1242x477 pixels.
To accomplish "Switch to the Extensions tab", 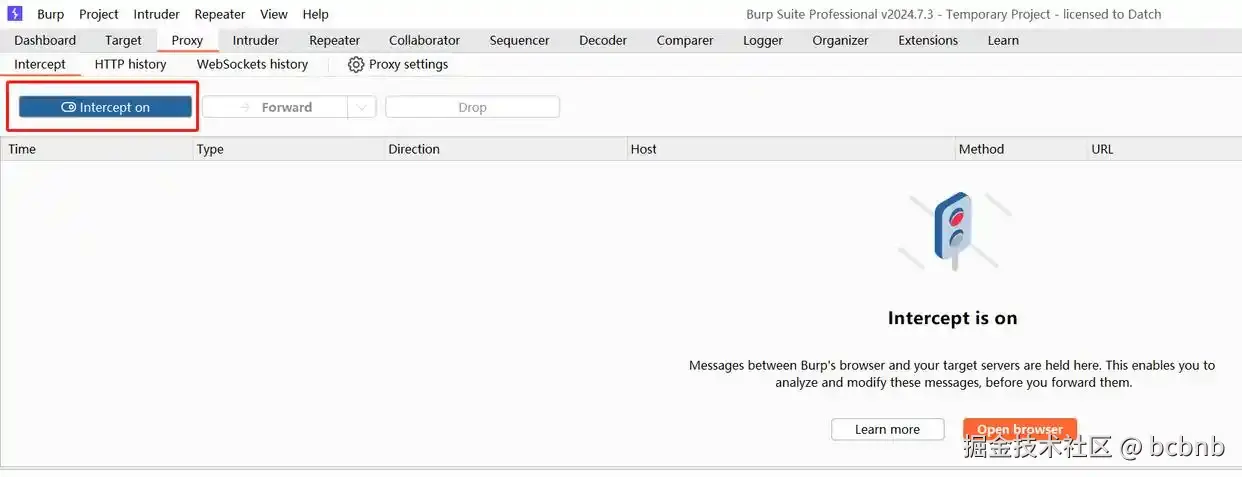I will point(928,40).
